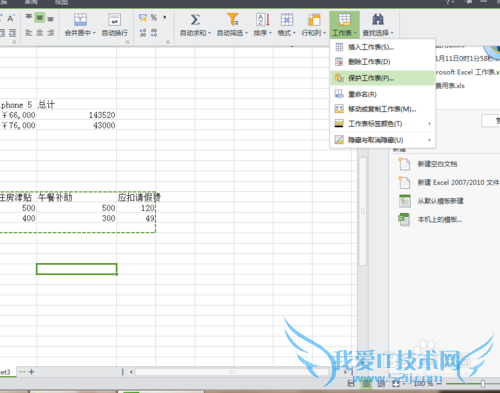Image resolution: width=500 pixels, height=393 pixels.
Task: Click the zoom out minus button
Action: (x=439, y=384)
